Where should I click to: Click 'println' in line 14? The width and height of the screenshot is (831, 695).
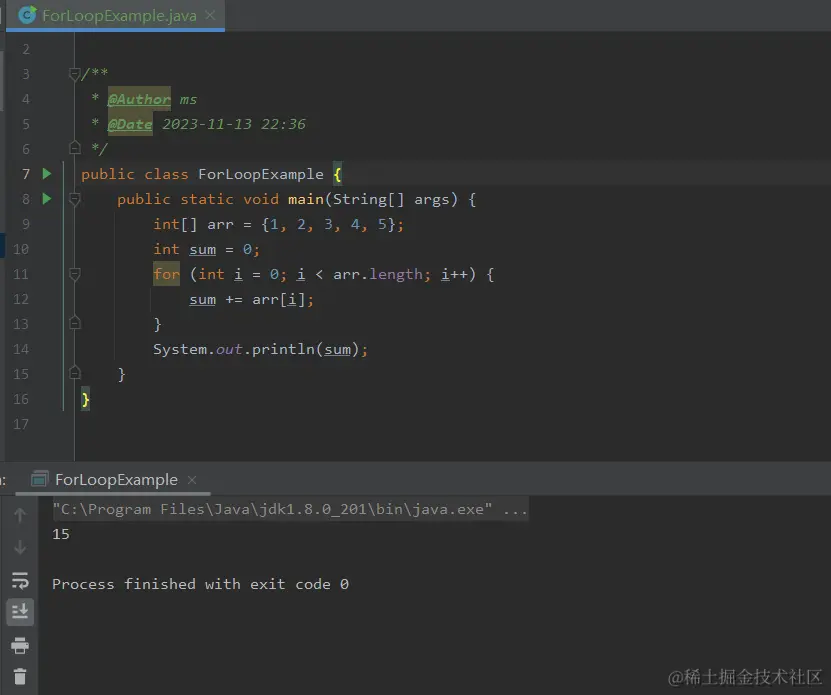pos(283,349)
